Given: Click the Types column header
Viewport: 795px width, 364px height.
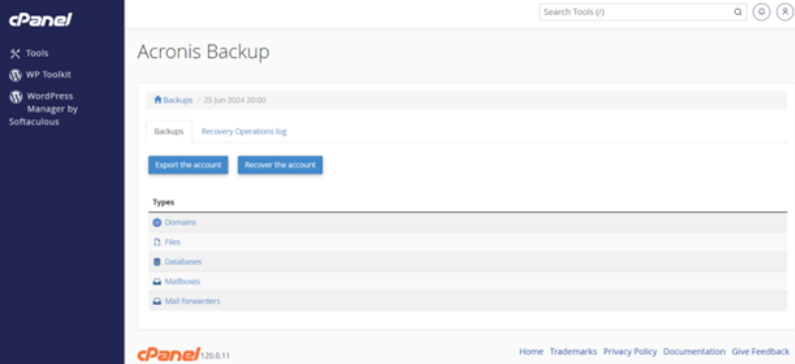Looking at the screenshot, I should coord(163,202).
